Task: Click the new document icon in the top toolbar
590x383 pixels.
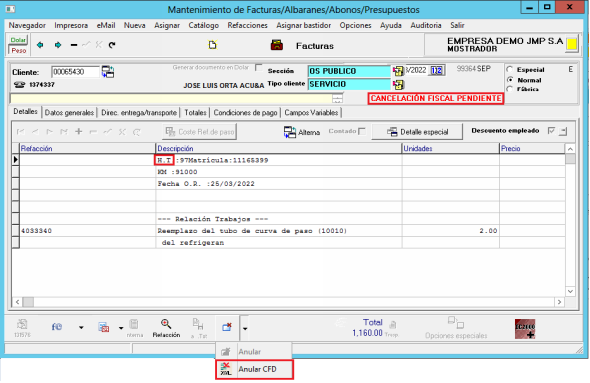Action: [213, 45]
